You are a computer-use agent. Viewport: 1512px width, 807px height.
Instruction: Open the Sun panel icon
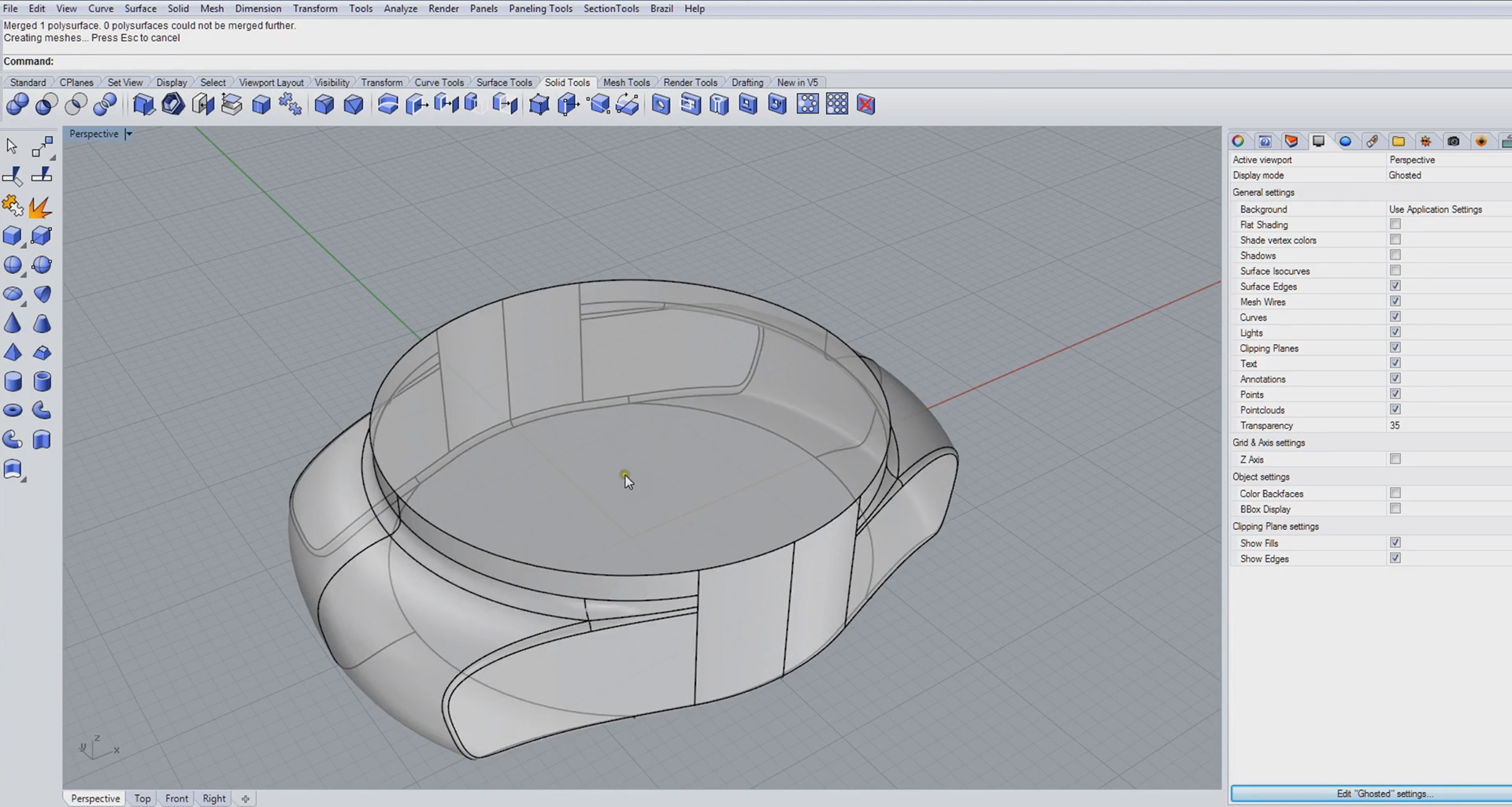click(x=1426, y=141)
